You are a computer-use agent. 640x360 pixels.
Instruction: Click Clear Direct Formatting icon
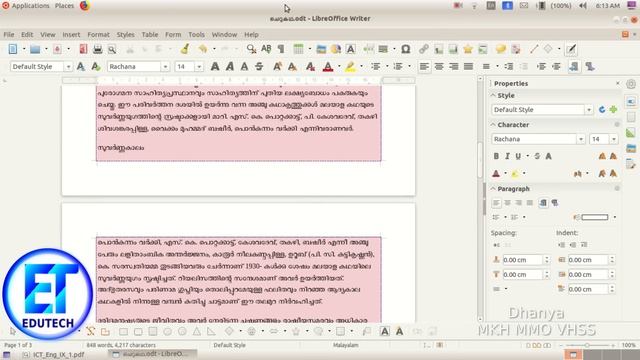pyautogui.click(x=311, y=67)
